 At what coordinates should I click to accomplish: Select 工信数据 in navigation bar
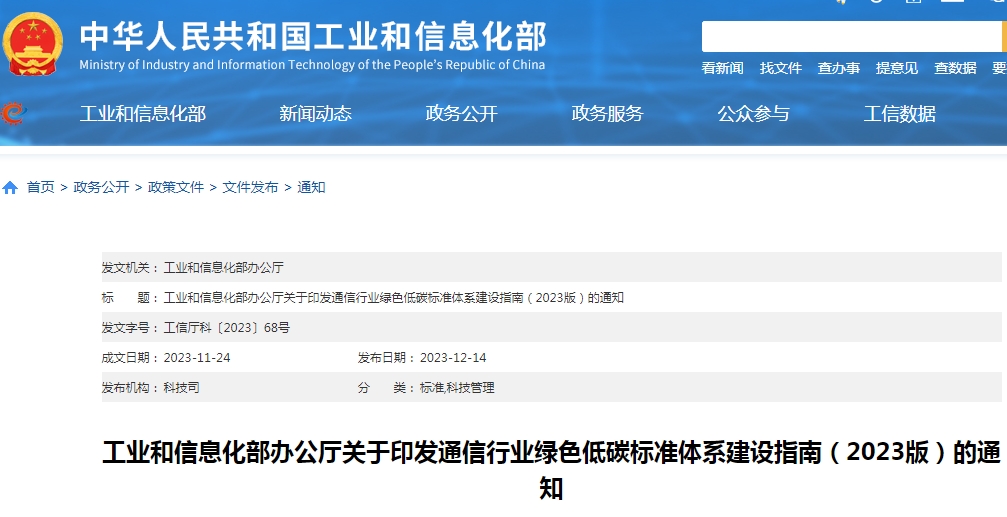coord(899,114)
